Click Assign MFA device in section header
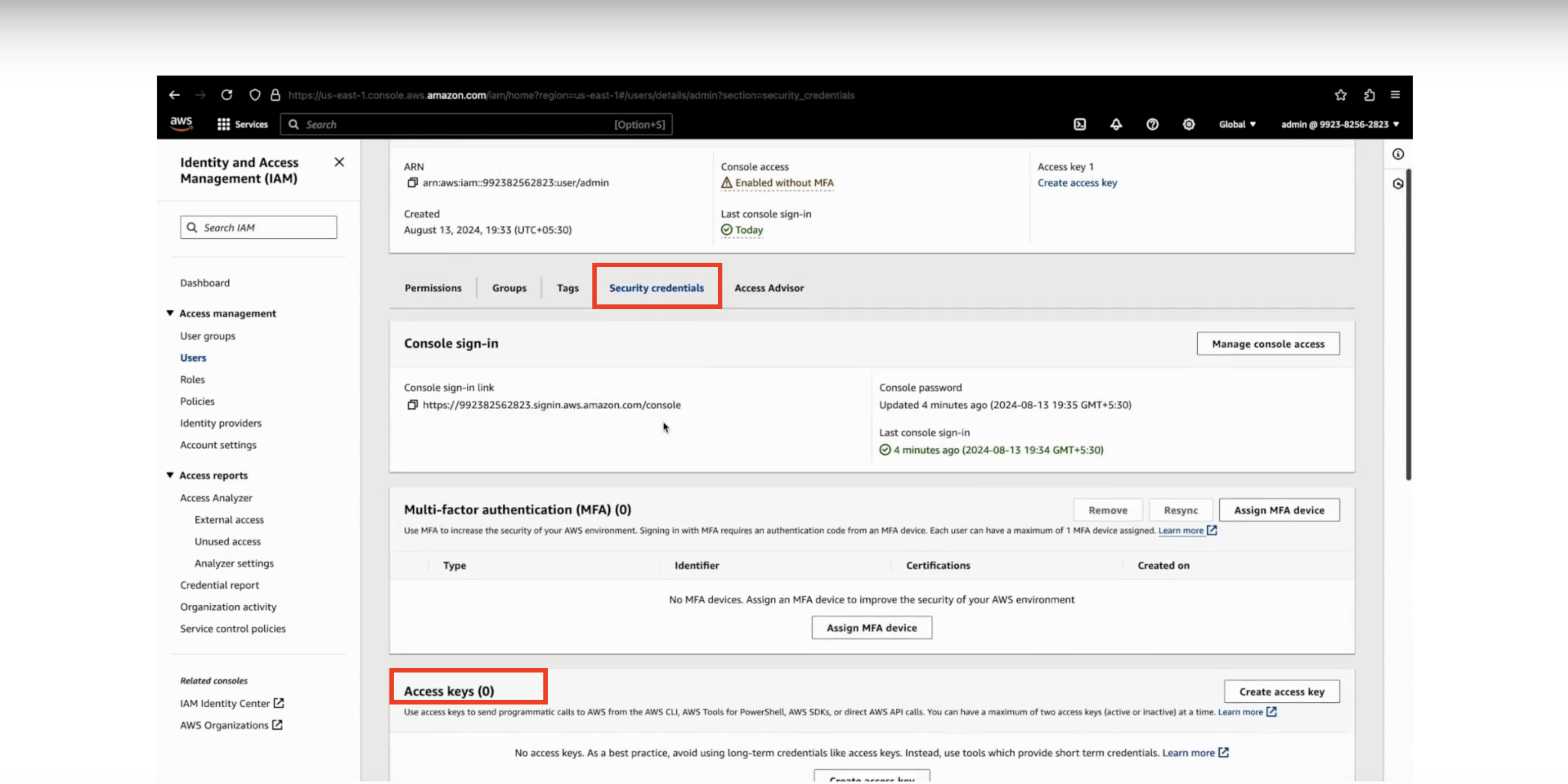This screenshot has width=1568, height=784. click(1279, 510)
